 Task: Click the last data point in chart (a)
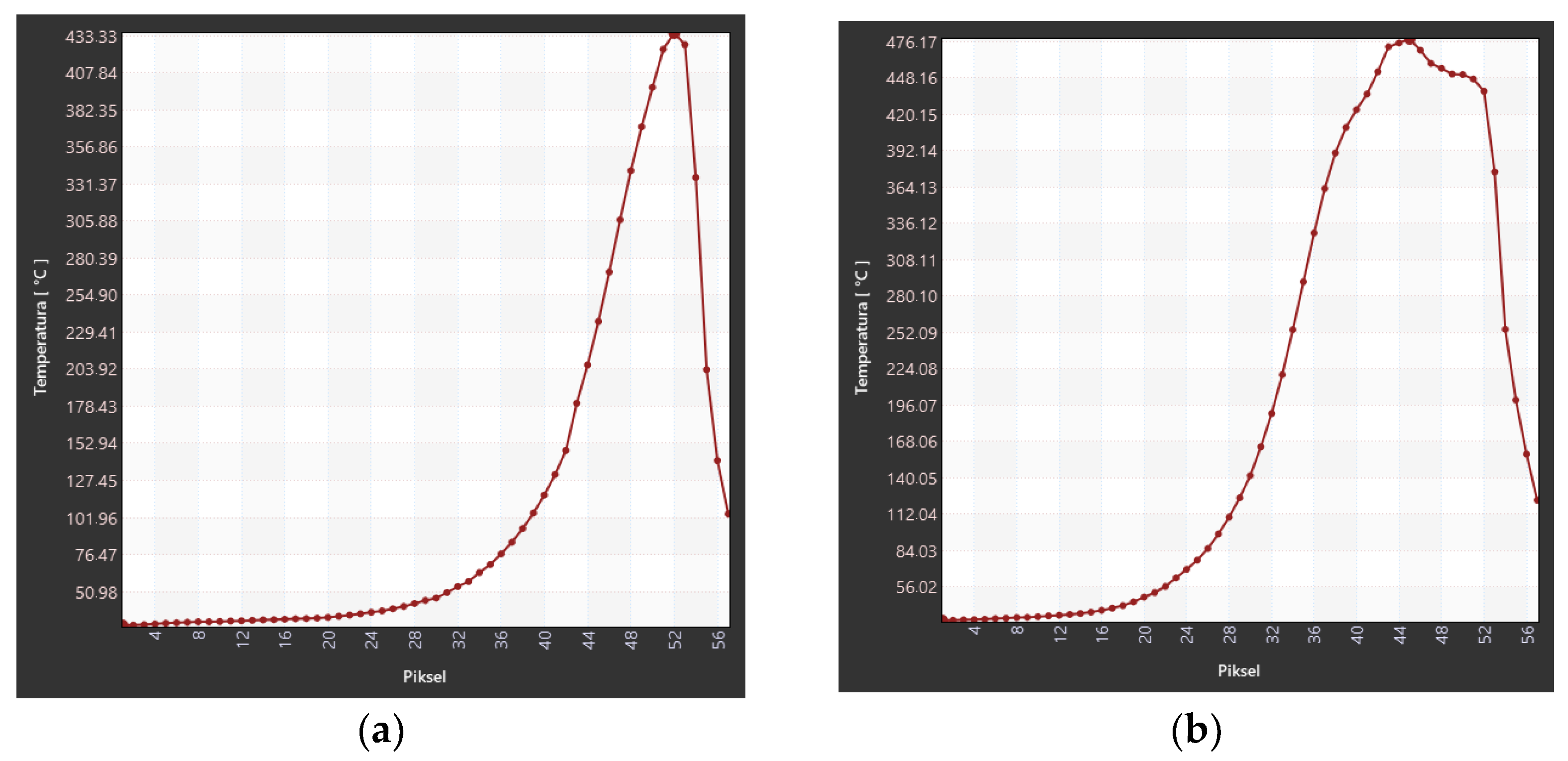tap(728, 514)
